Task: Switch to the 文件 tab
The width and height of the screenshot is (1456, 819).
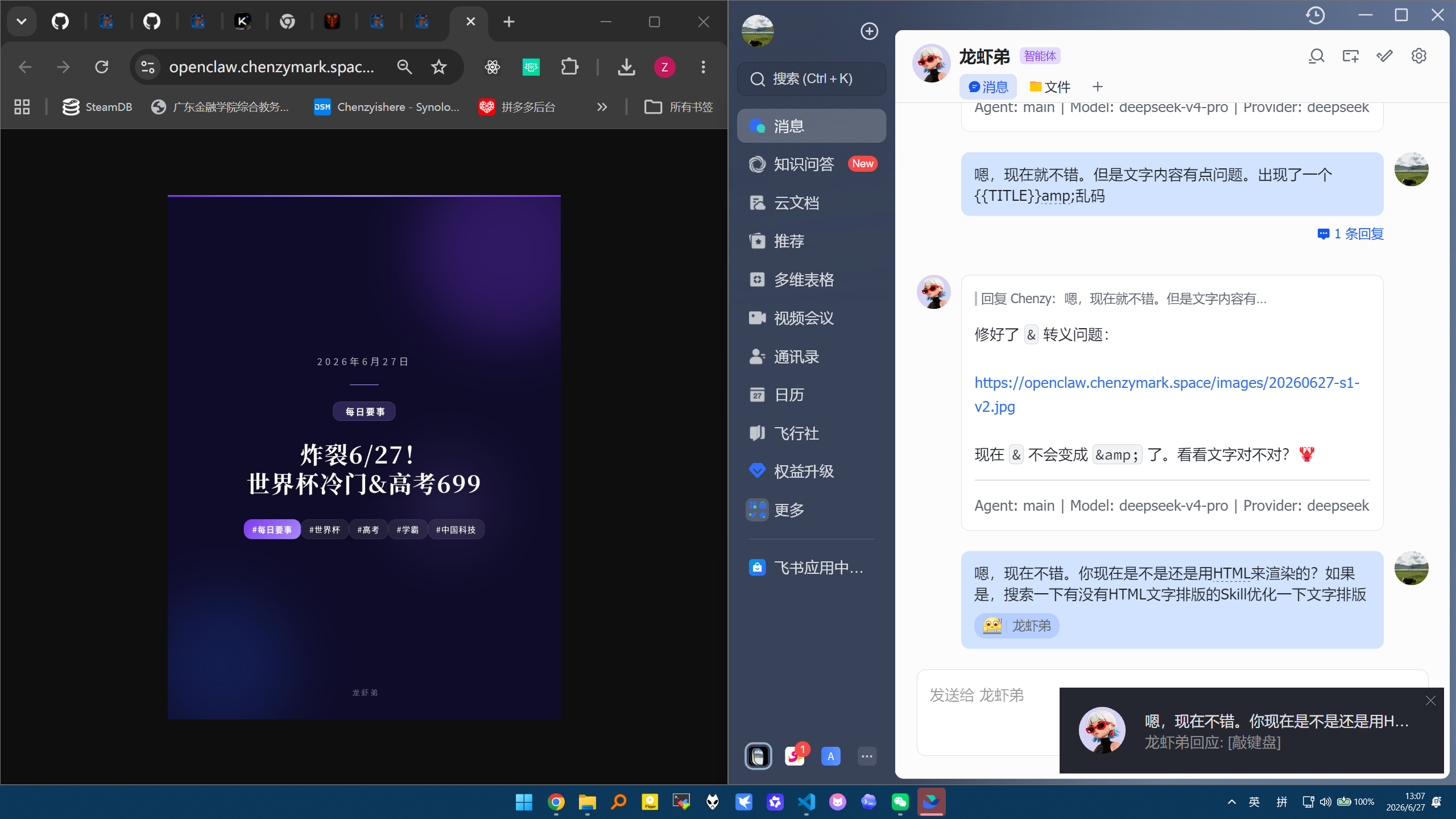Action: 1049,87
